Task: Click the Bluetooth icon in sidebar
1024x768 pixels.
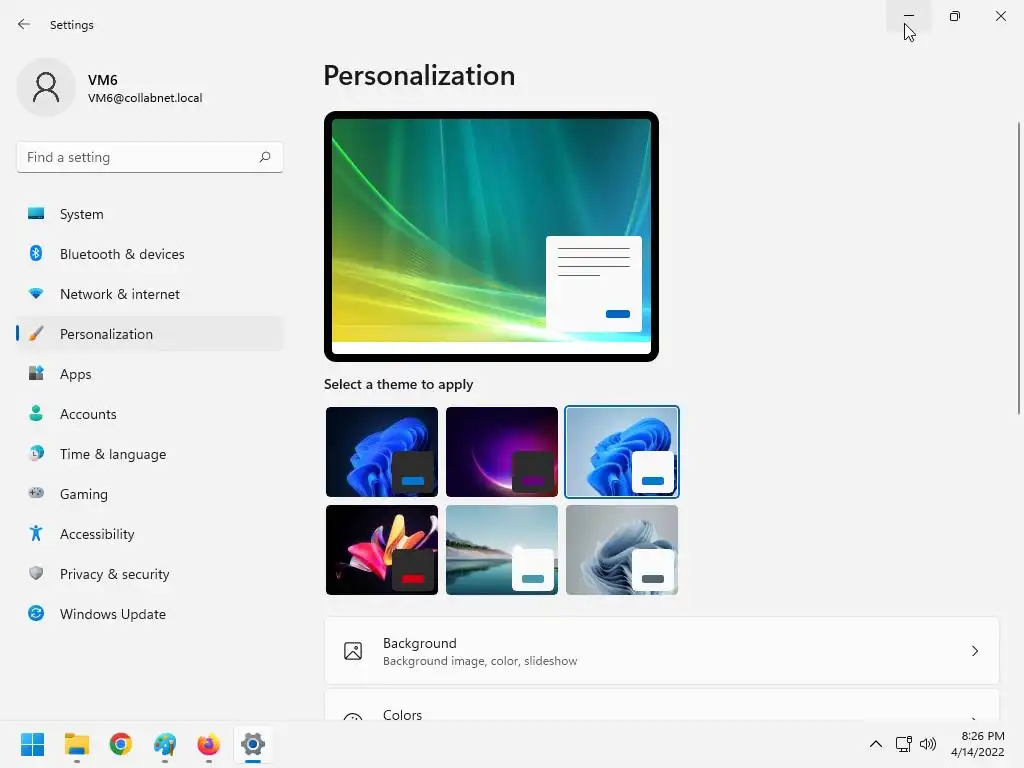Action: [36, 253]
